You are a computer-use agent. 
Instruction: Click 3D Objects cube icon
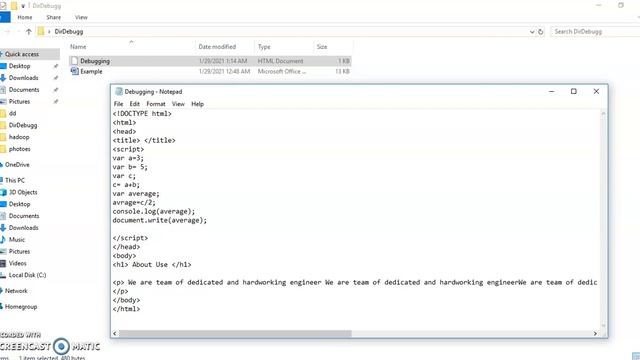[3, 192]
